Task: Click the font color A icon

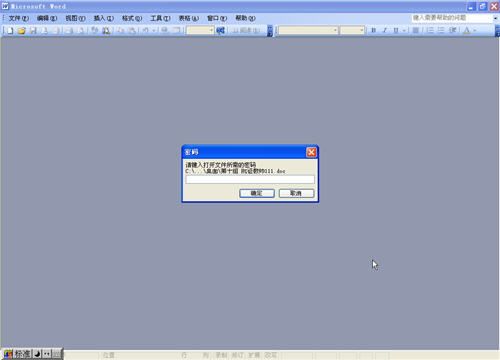Action: (x=467, y=30)
